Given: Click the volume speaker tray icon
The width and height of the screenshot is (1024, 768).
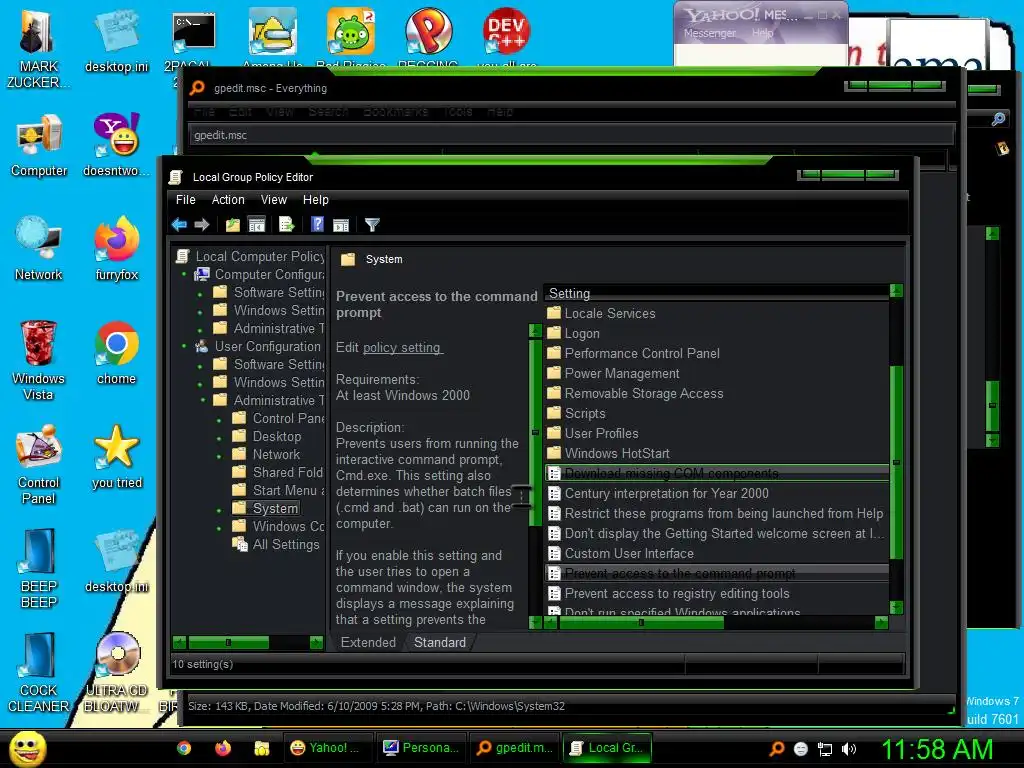Looking at the screenshot, I should click(x=849, y=749).
